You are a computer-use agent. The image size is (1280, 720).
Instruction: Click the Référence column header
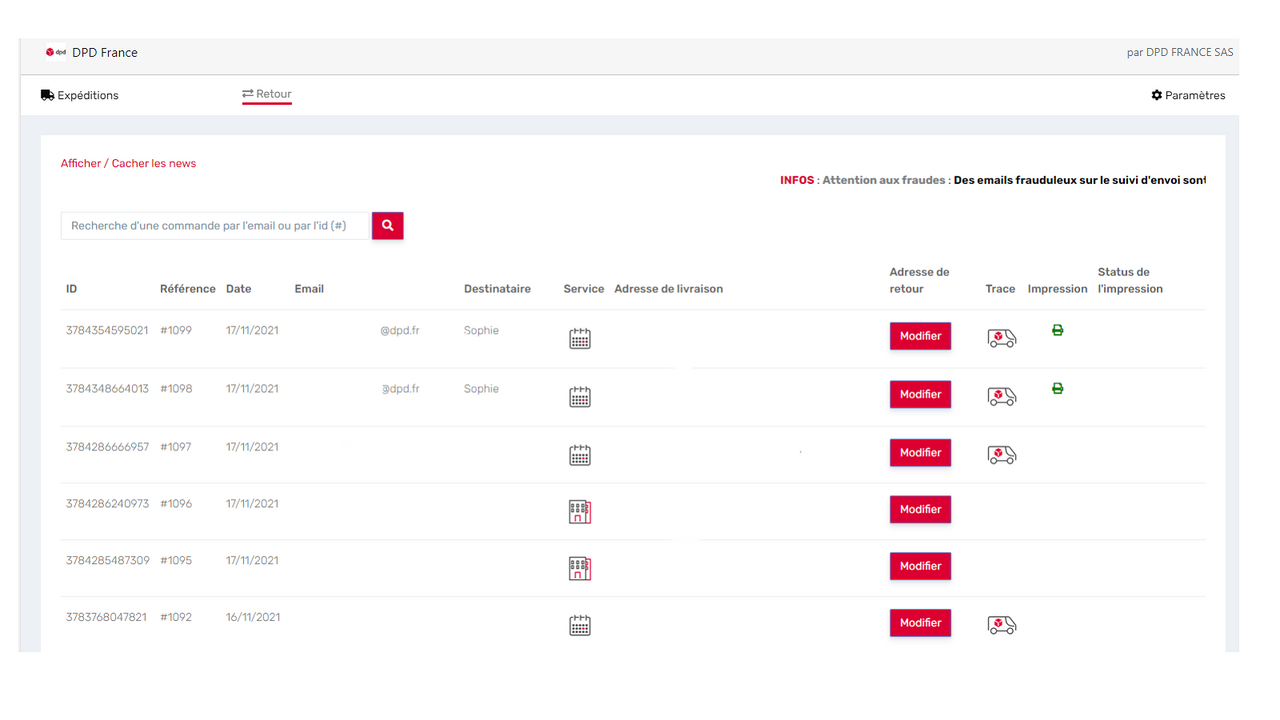(188, 289)
